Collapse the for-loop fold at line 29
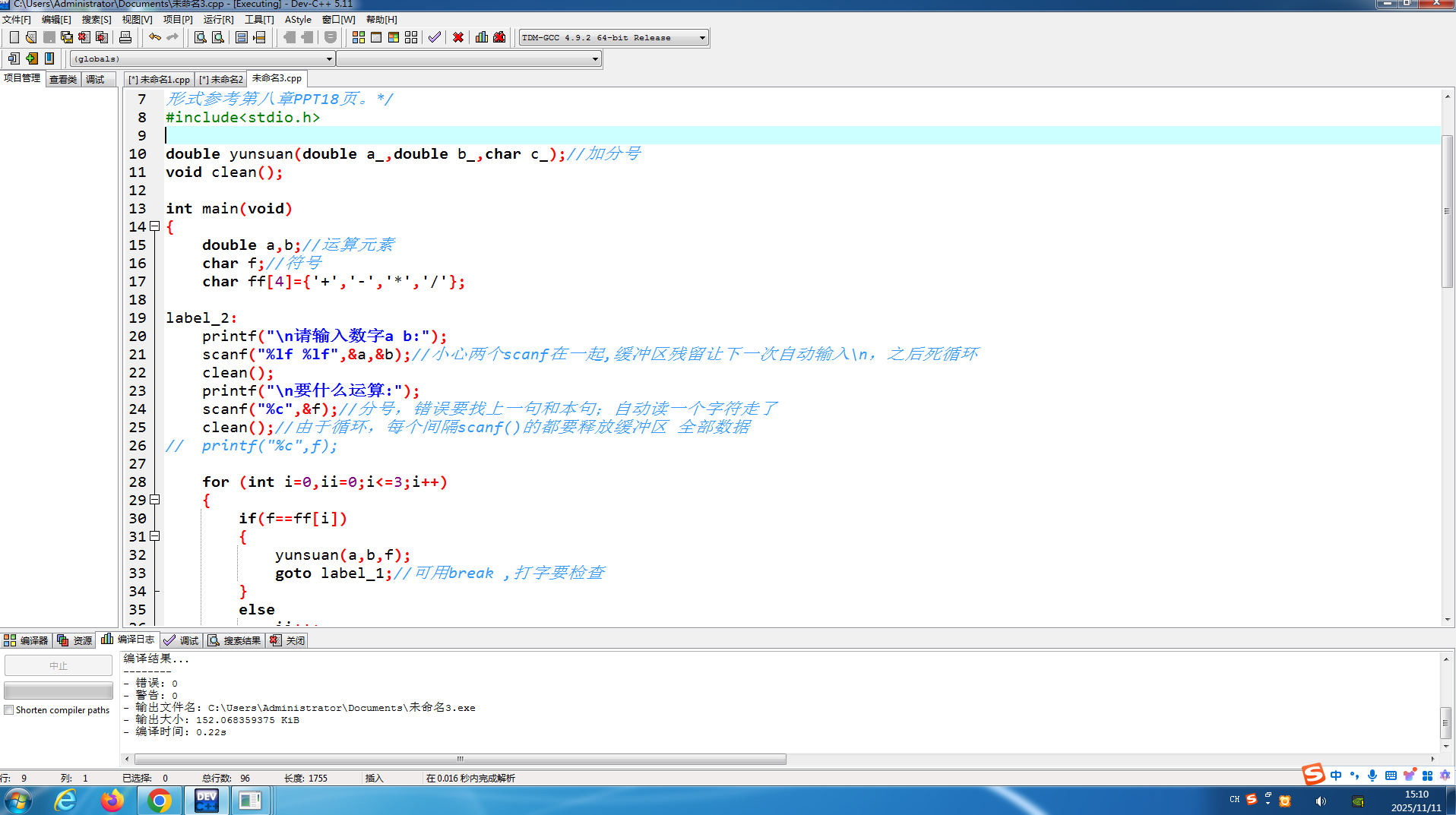The width and height of the screenshot is (1456, 815). (155, 500)
